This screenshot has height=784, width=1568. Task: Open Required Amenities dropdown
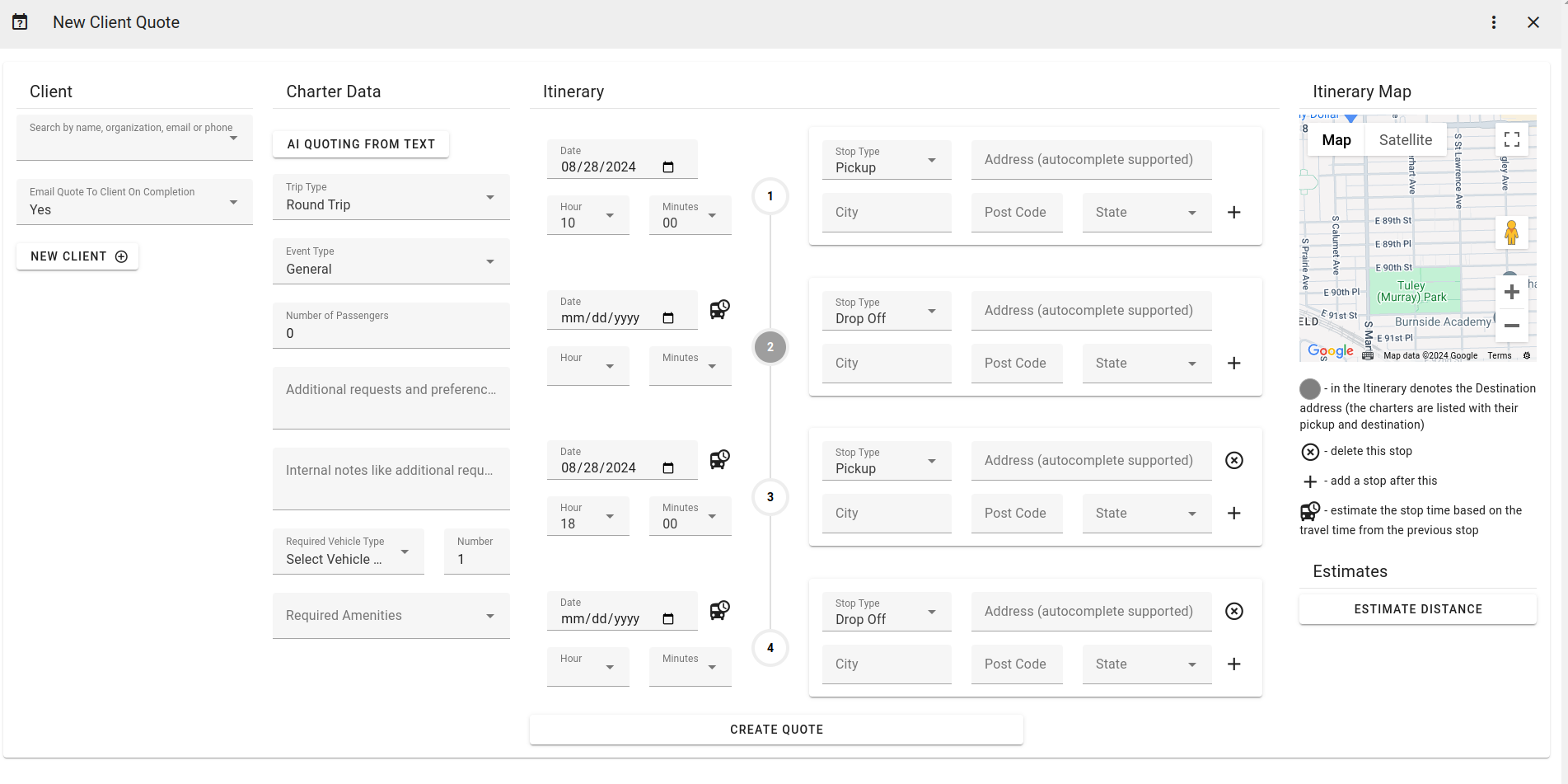click(391, 616)
